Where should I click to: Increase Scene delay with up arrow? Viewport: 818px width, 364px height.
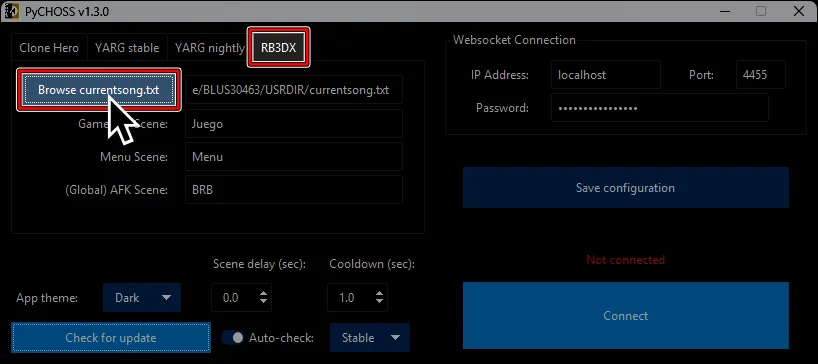(263, 294)
